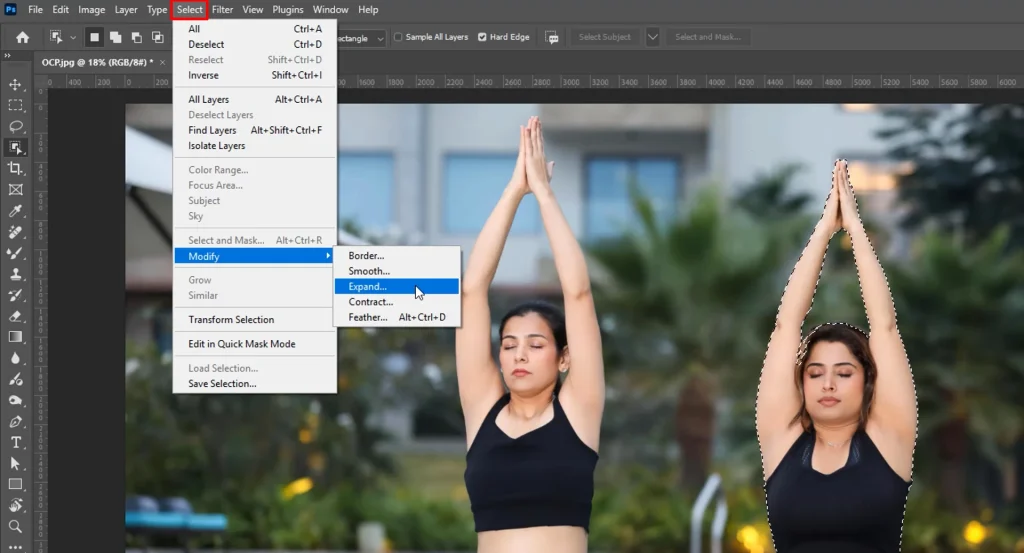This screenshot has height=553, width=1024.
Task: Select the Object Selection tool in toolbar
Action: [15, 148]
